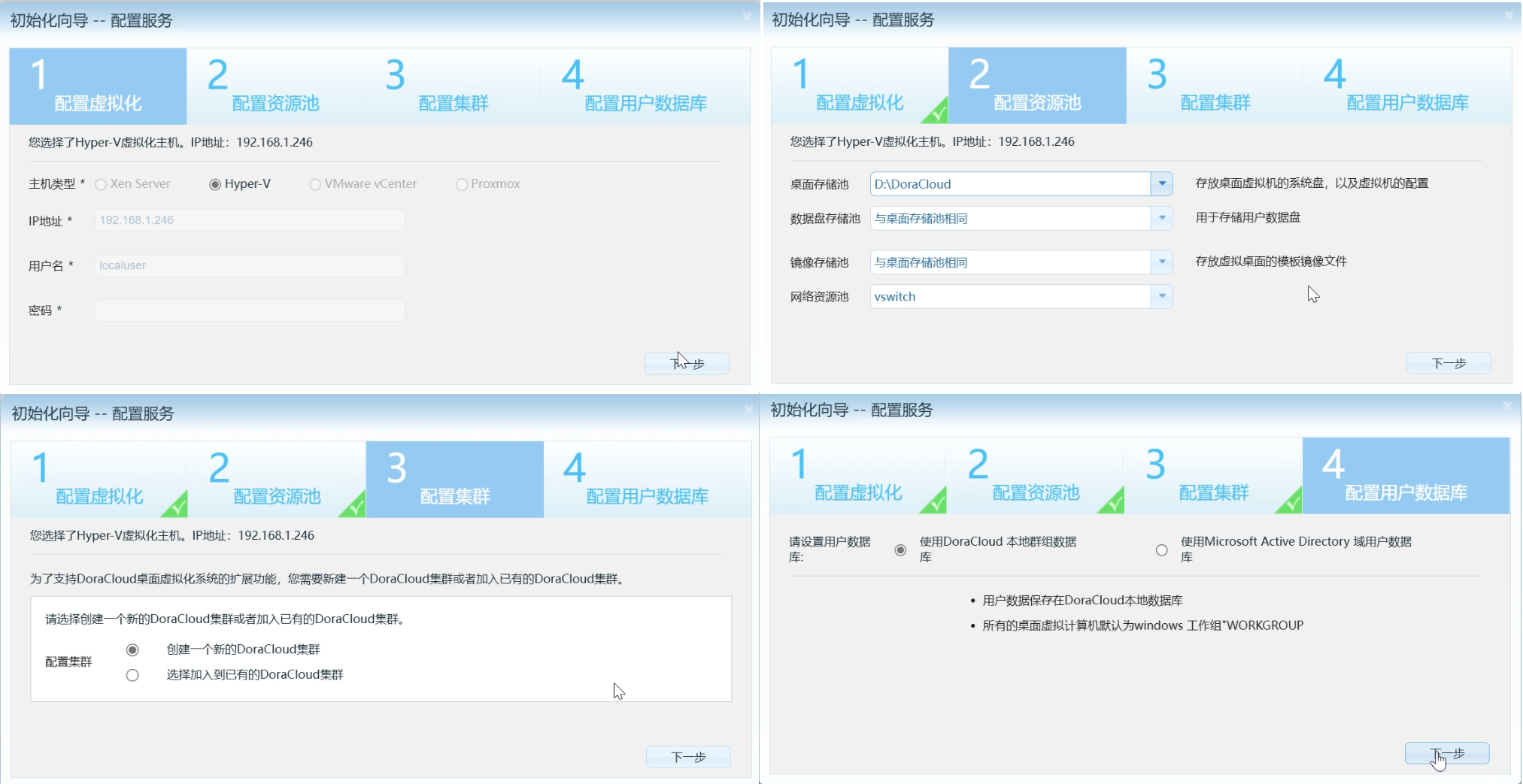Select the Xen Server host type
Image resolution: width=1523 pixels, height=784 pixels.
[101, 184]
